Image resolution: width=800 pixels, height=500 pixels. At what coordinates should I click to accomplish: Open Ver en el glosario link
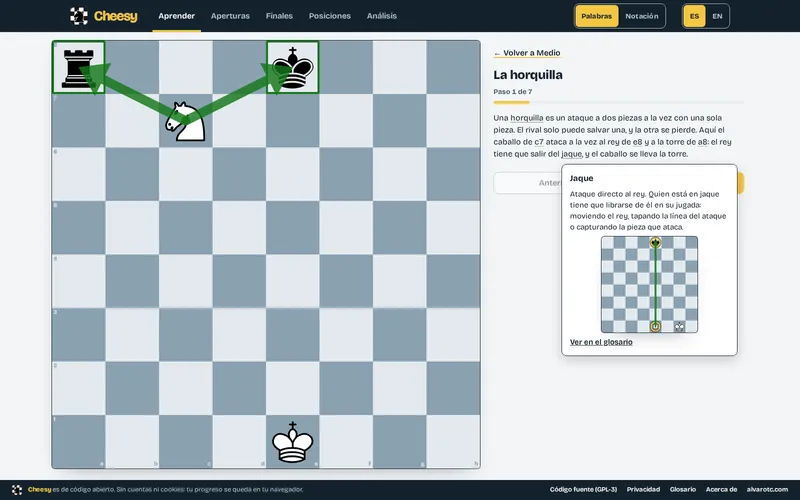tap(601, 342)
